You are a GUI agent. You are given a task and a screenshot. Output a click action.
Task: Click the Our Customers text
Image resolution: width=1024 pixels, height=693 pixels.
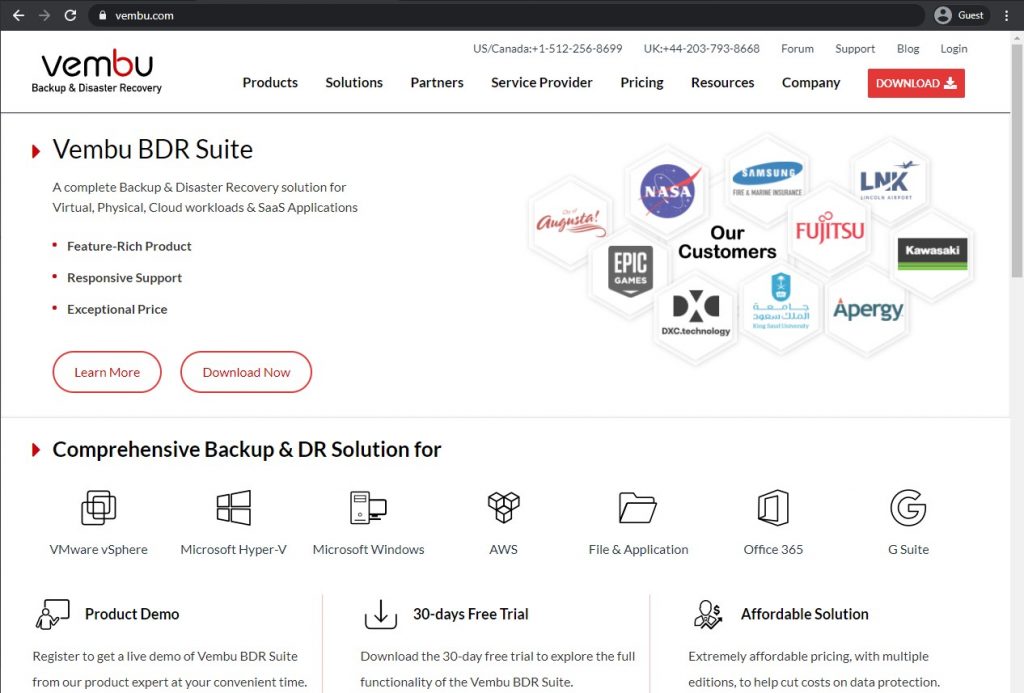(x=727, y=242)
